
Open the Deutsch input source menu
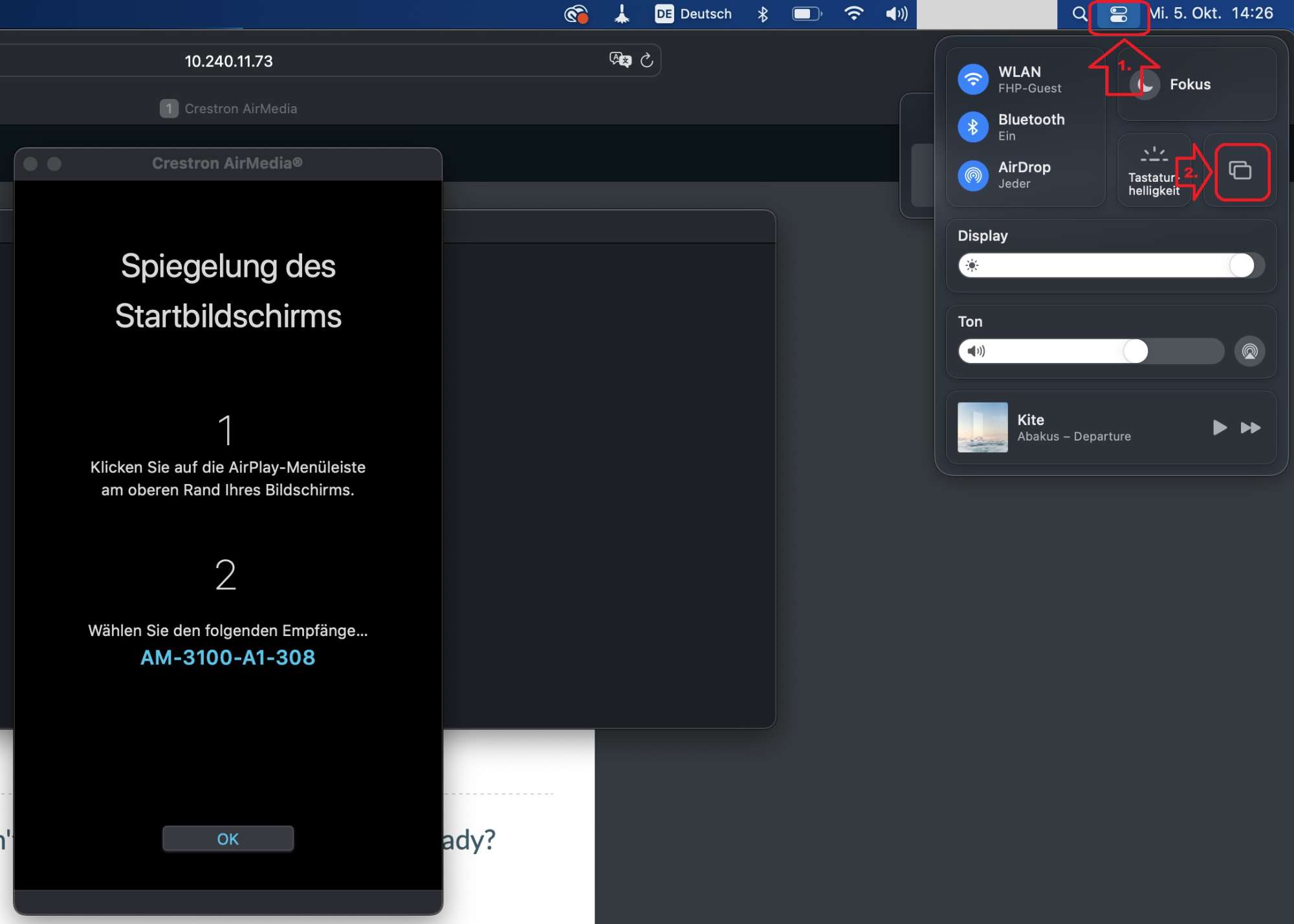(x=693, y=14)
